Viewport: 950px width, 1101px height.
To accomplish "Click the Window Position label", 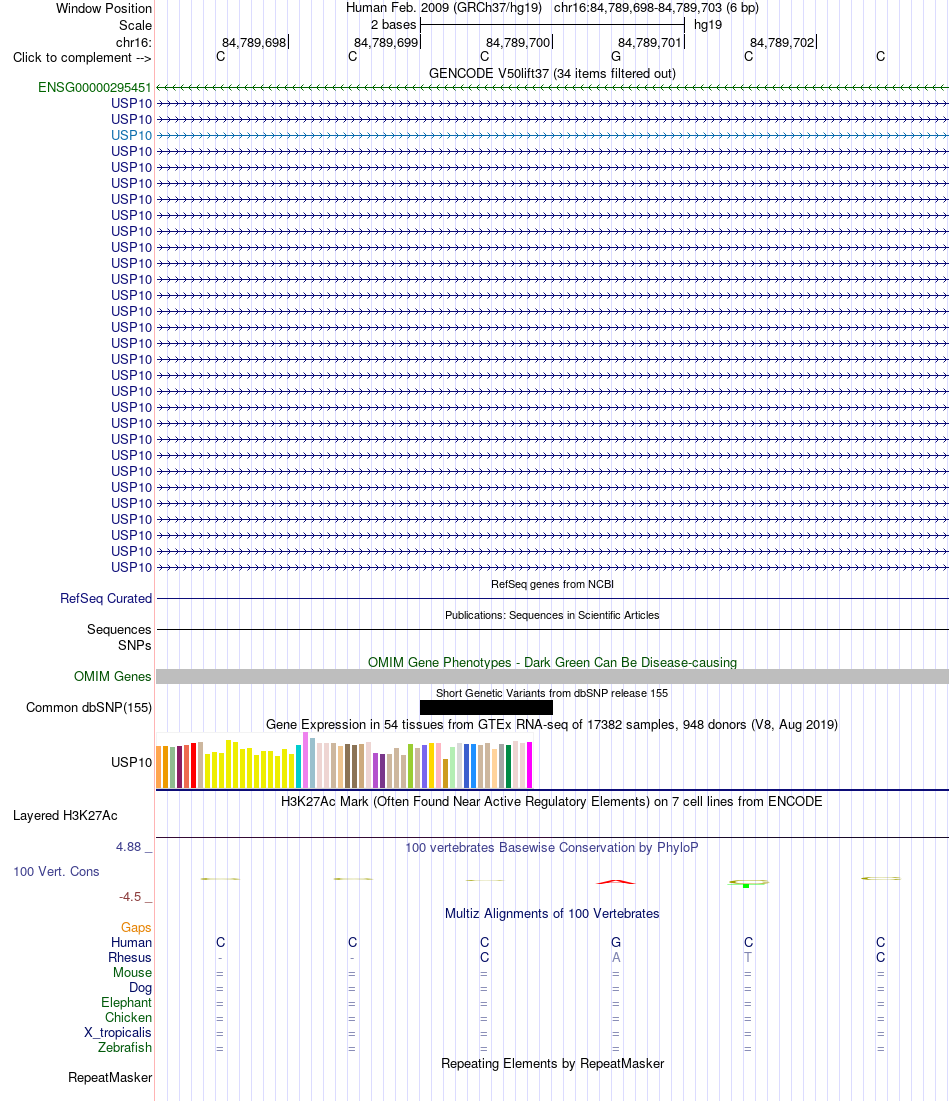I will [104, 8].
